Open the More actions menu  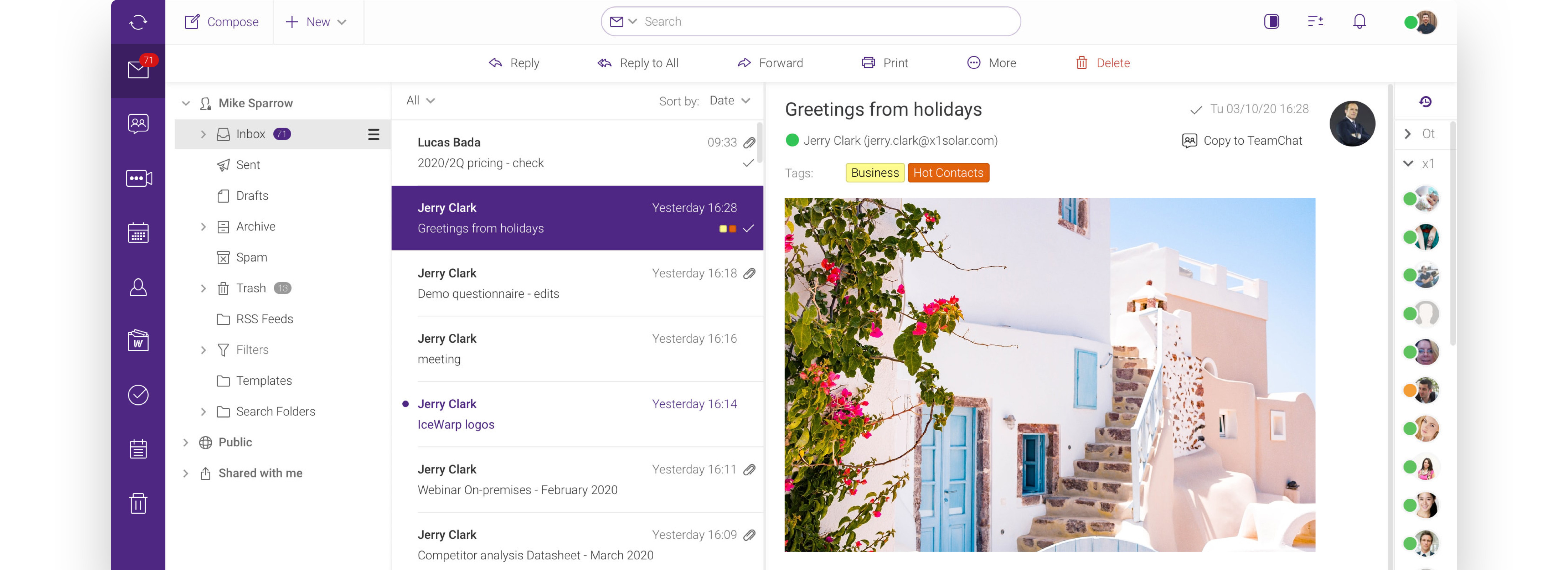point(991,63)
